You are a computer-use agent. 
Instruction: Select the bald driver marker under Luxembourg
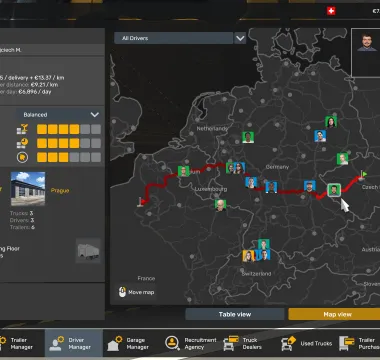coord(220,205)
